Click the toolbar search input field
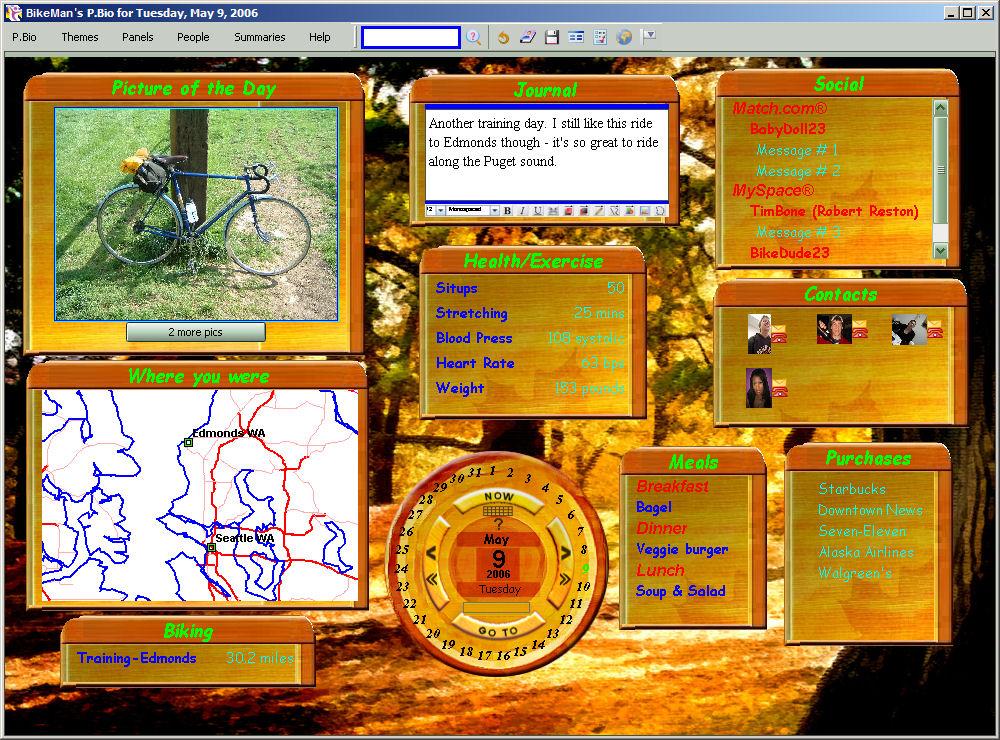Screen dimensions: 1000x740 coord(410,37)
